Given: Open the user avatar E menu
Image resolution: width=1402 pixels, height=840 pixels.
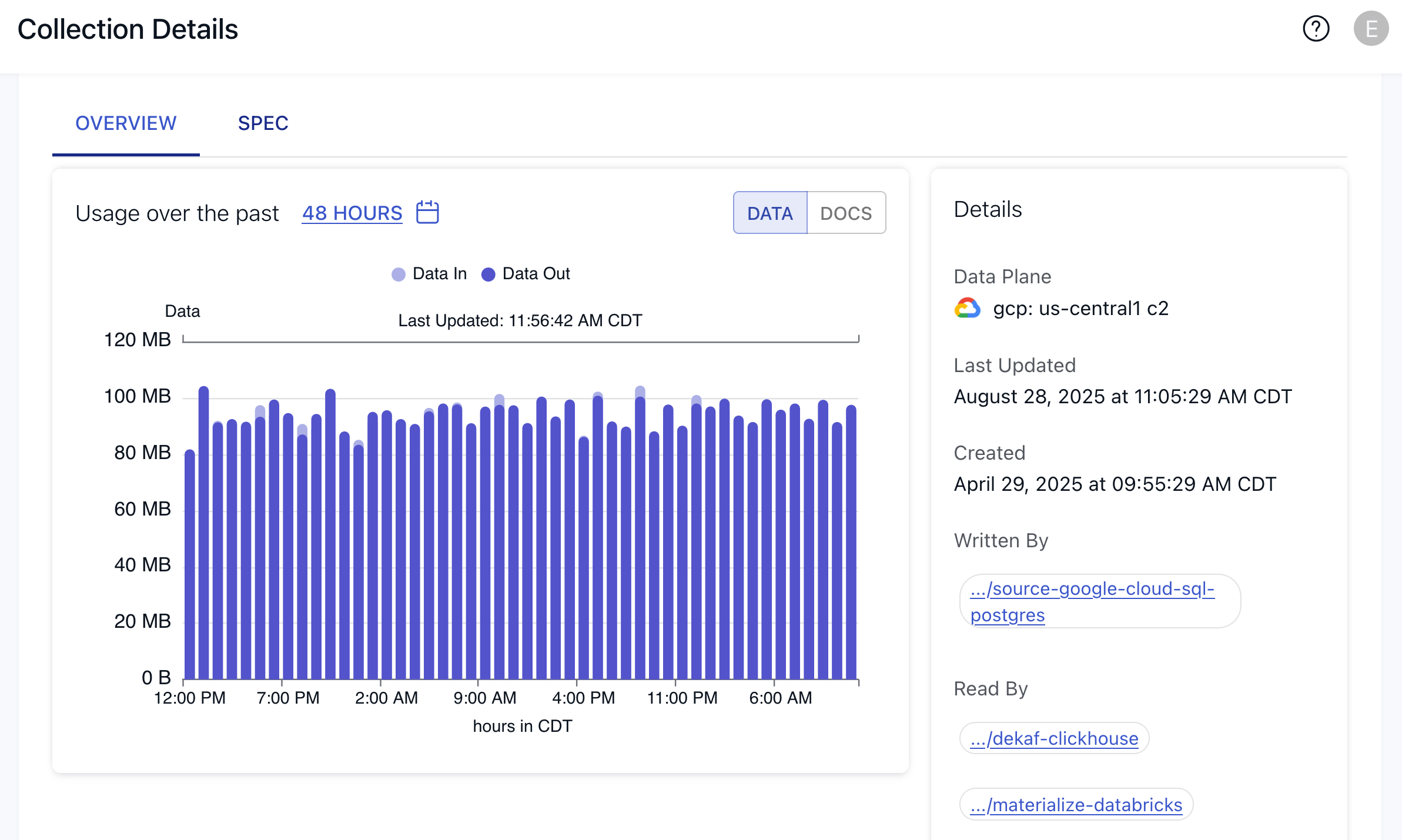Looking at the screenshot, I should (x=1371, y=29).
